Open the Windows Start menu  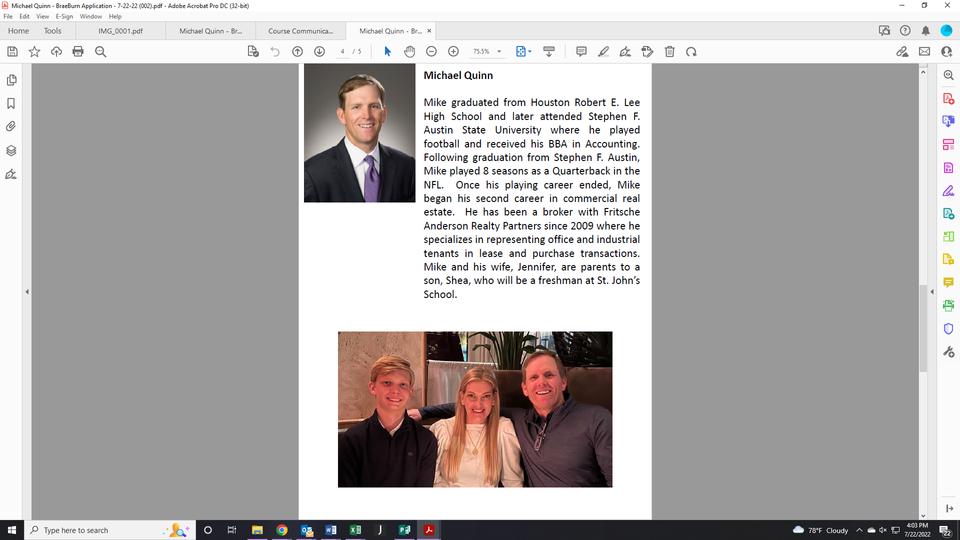coord(12,530)
